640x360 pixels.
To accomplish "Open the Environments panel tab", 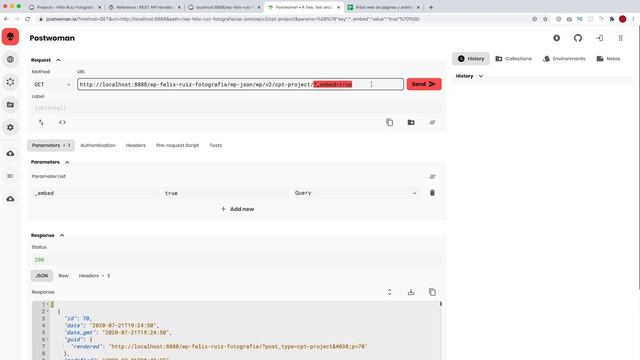I will (564, 59).
